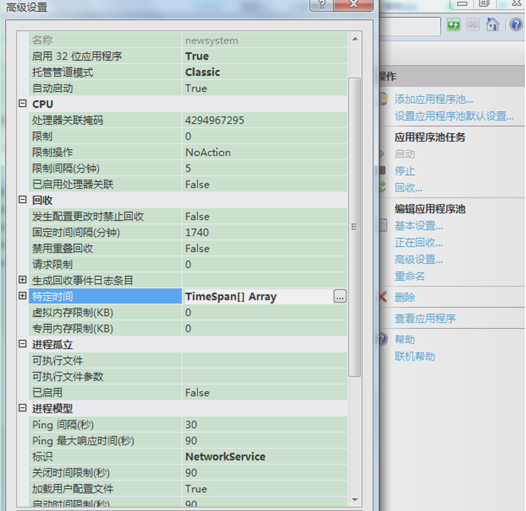Open 联机帮助 link
This screenshot has width=526, height=511.
(x=415, y=356)
